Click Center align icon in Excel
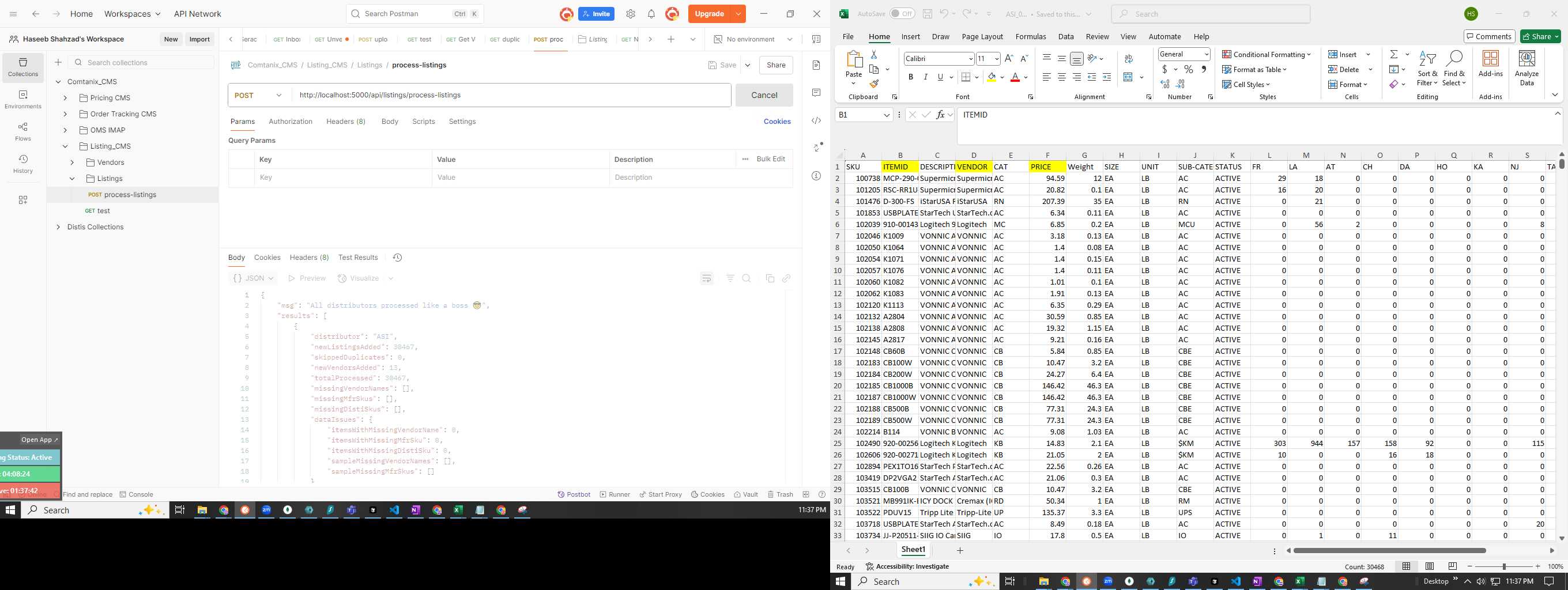1568x590 pixels. (1061, 77)
